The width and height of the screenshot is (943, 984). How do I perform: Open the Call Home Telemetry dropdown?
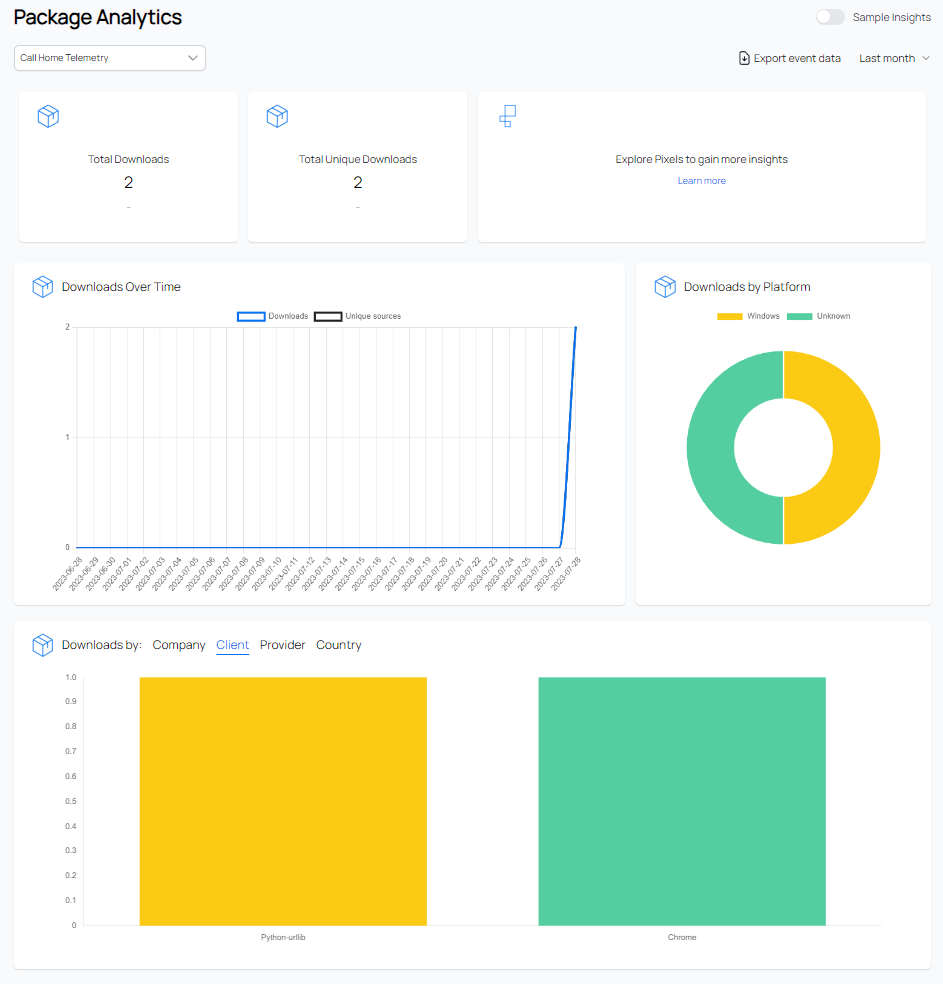tap(109, 58)
